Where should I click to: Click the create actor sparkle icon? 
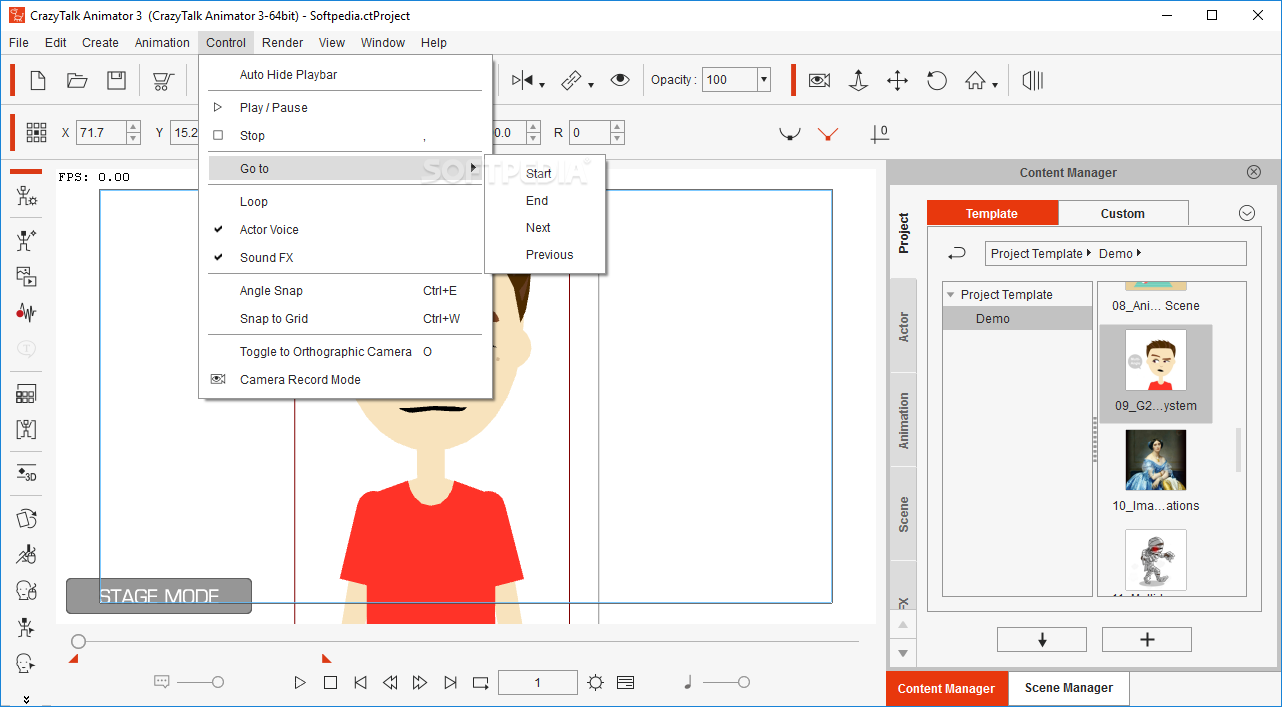(x=27, y=240)
